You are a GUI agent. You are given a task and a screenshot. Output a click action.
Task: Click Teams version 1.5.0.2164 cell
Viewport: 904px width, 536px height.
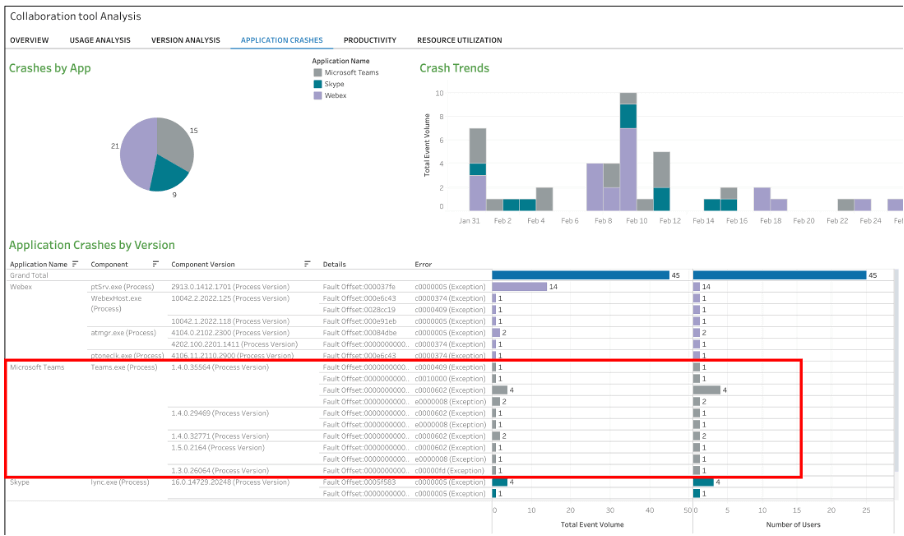point(218,447)
